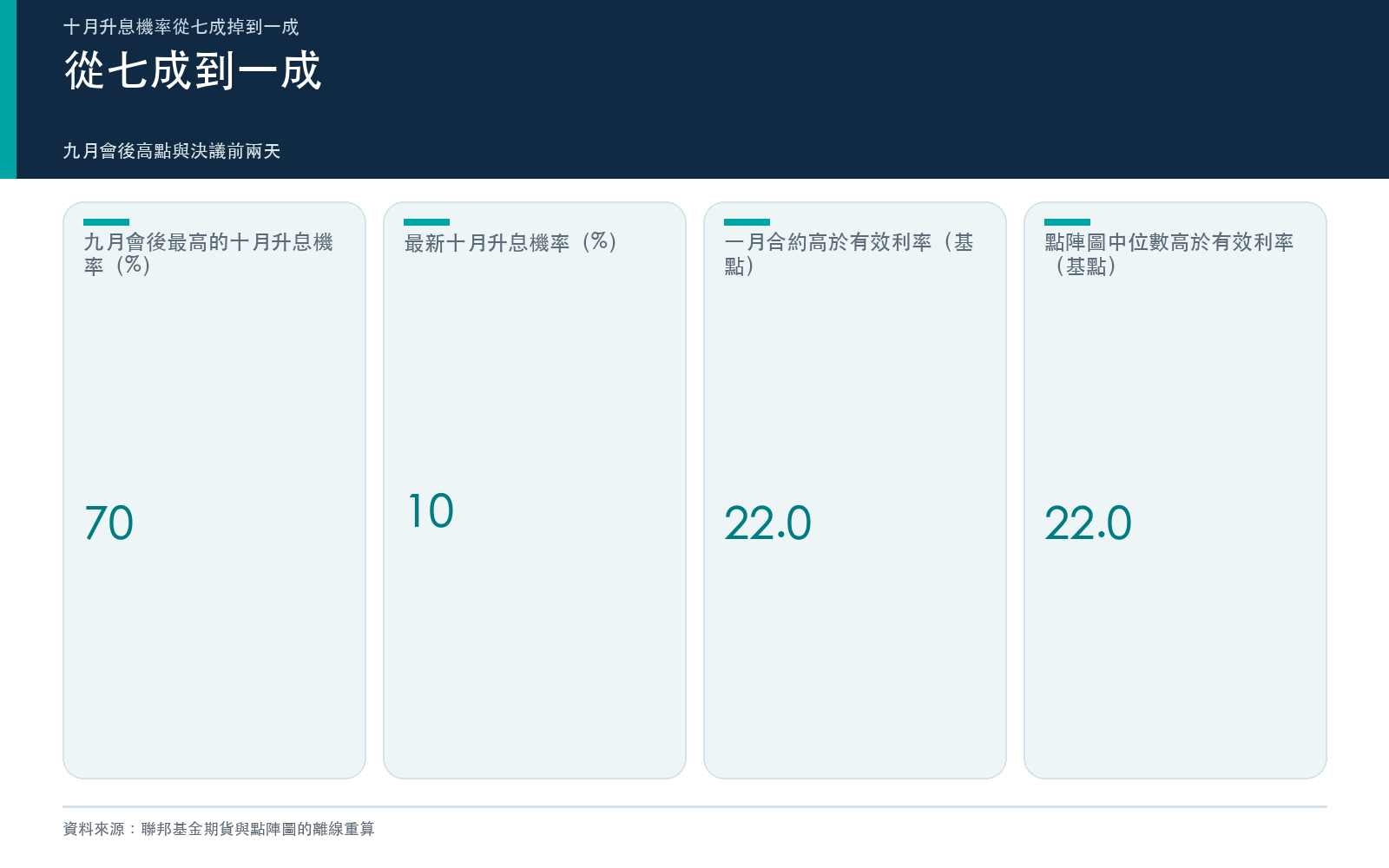Viewport: 1389px width, 868px height.
Task: Click the headline 從七成到一成
Action: (x=193, y=70)
